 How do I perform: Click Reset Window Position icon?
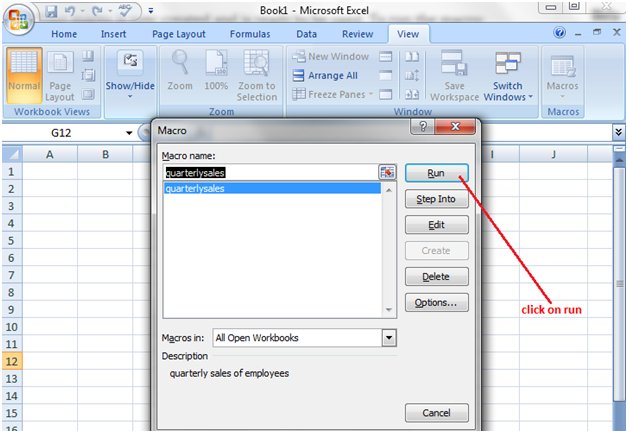[x=412, y=95]
